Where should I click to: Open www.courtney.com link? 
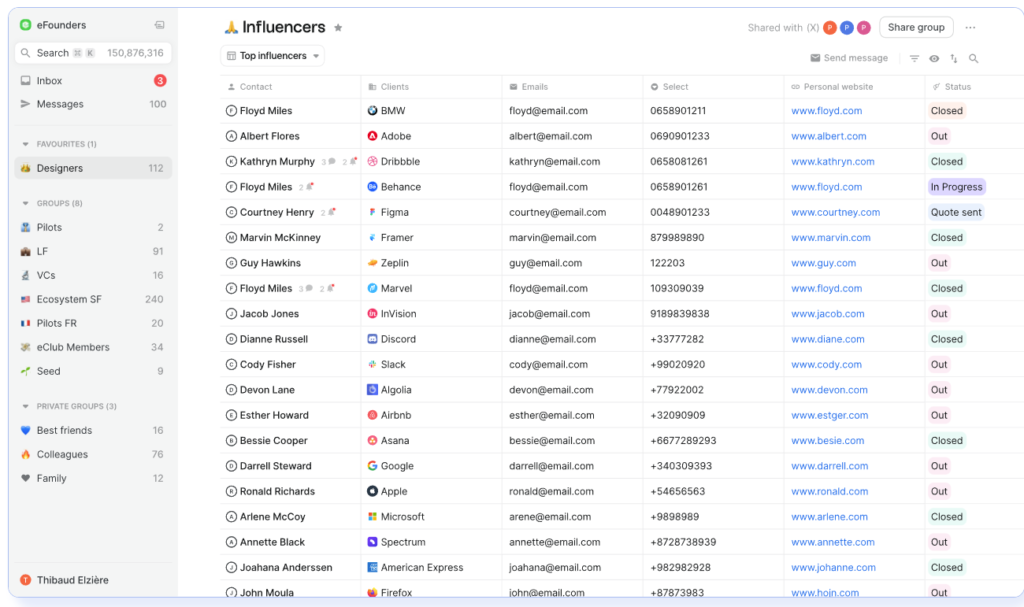835,212
